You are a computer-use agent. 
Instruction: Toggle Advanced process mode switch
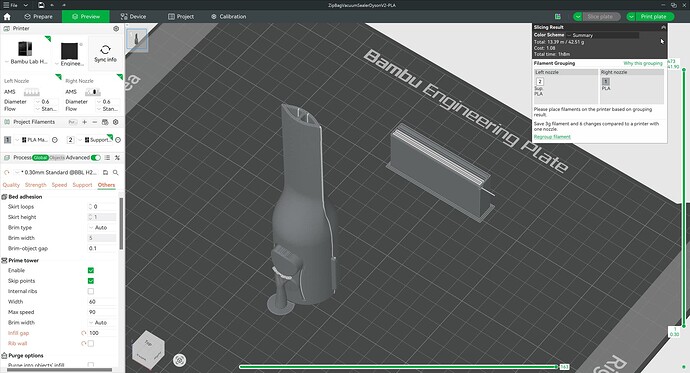point(95,157)
